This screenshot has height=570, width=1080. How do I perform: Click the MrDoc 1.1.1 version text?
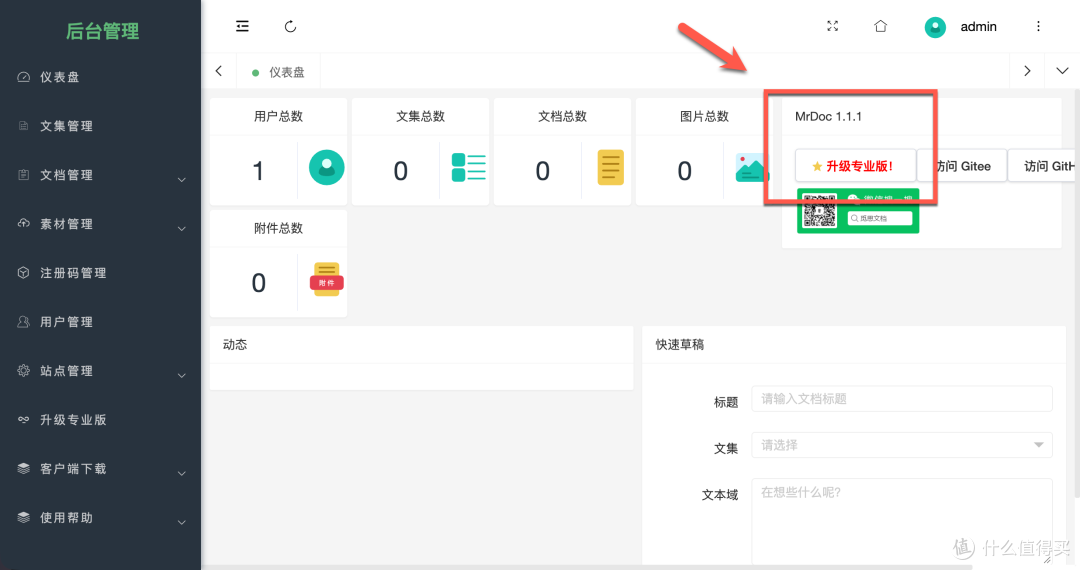click(x=828, y=116)
